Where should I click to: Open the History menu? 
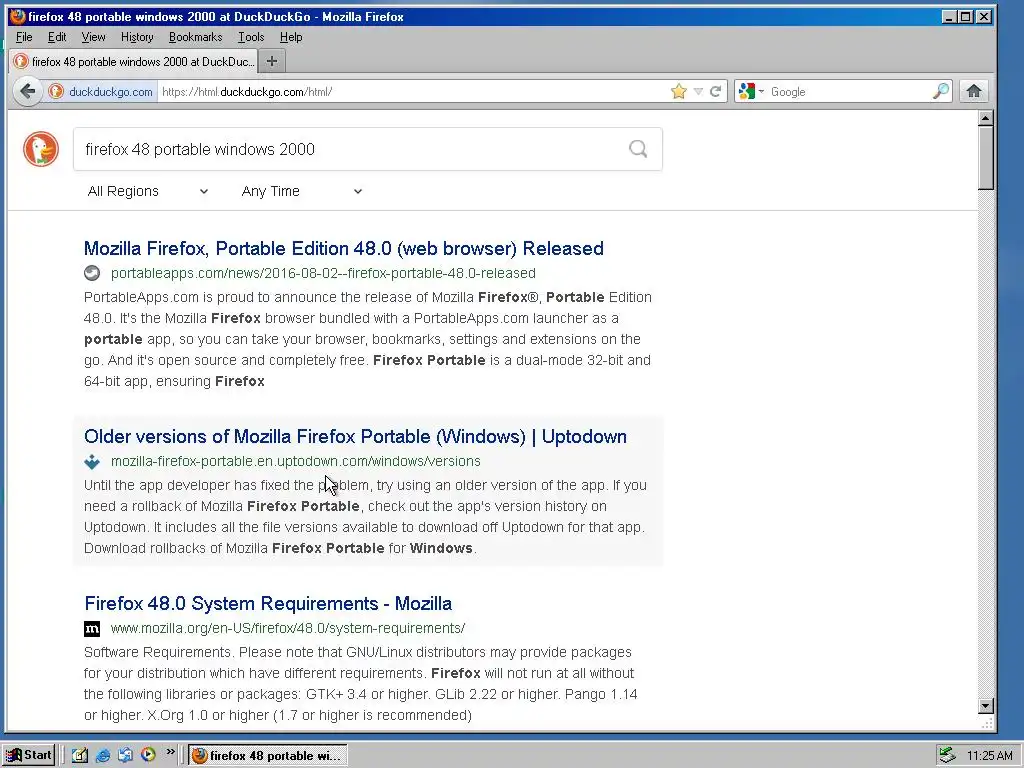136,37
